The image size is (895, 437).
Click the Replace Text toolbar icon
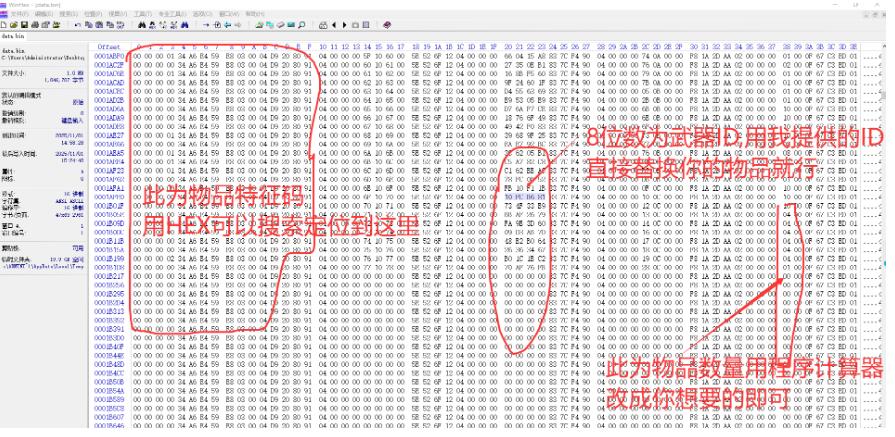pyautogui.click(x=163, y=25)
